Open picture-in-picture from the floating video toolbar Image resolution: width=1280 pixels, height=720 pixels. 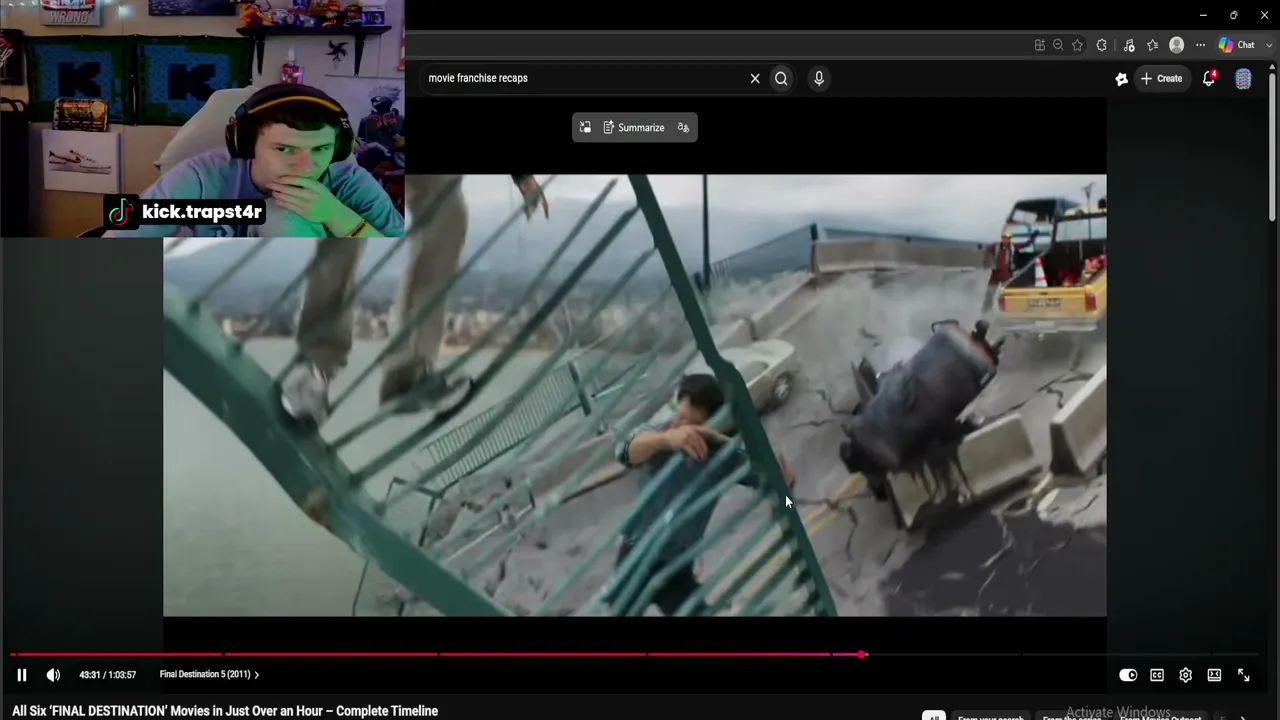(x=585, y=128)
